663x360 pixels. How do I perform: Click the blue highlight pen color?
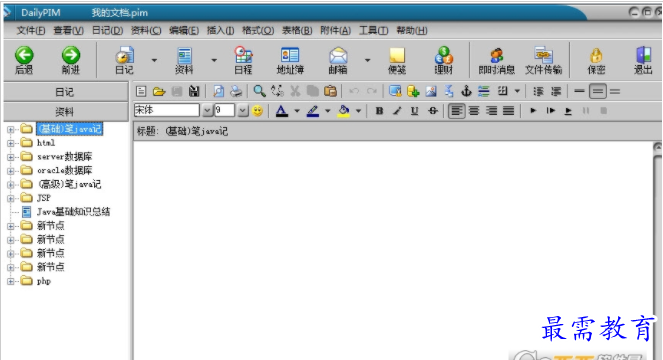(x=313, y=111)
